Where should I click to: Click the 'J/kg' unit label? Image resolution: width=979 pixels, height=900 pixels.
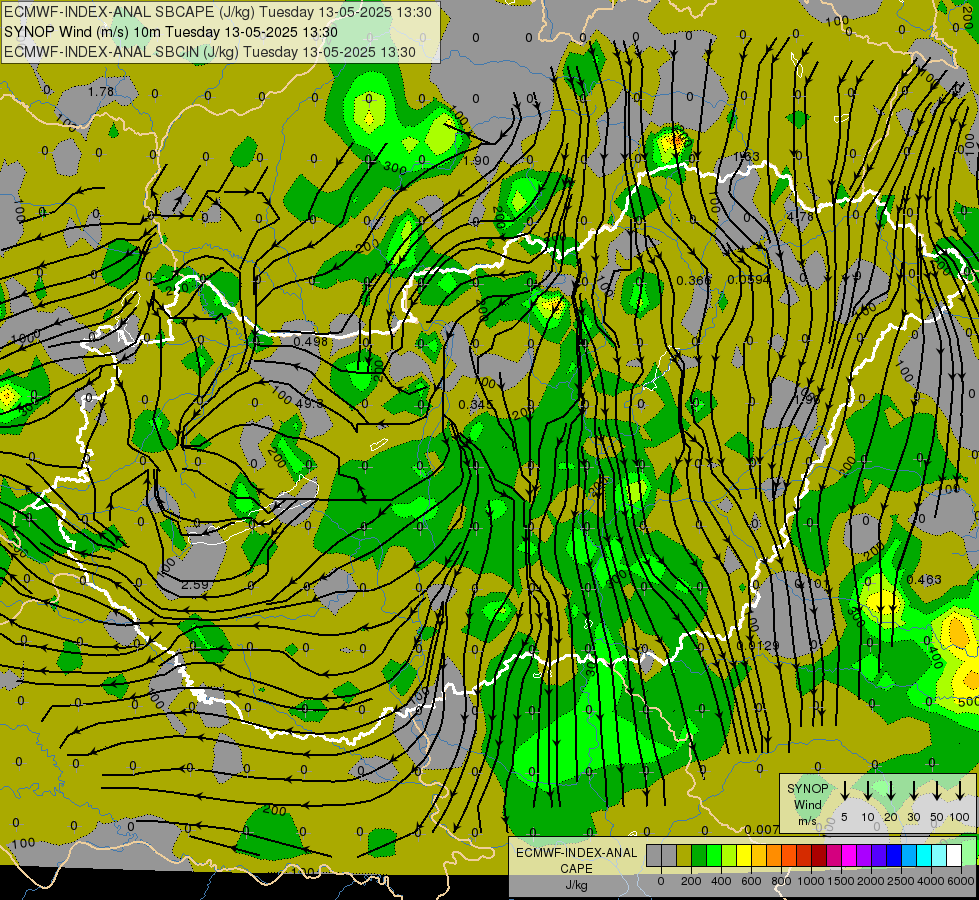(576, 885)
